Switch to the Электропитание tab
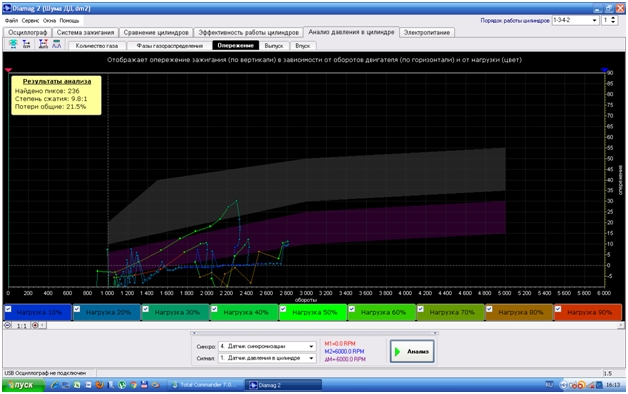Screen dimensions: 628x394 [x=427, y=32]
